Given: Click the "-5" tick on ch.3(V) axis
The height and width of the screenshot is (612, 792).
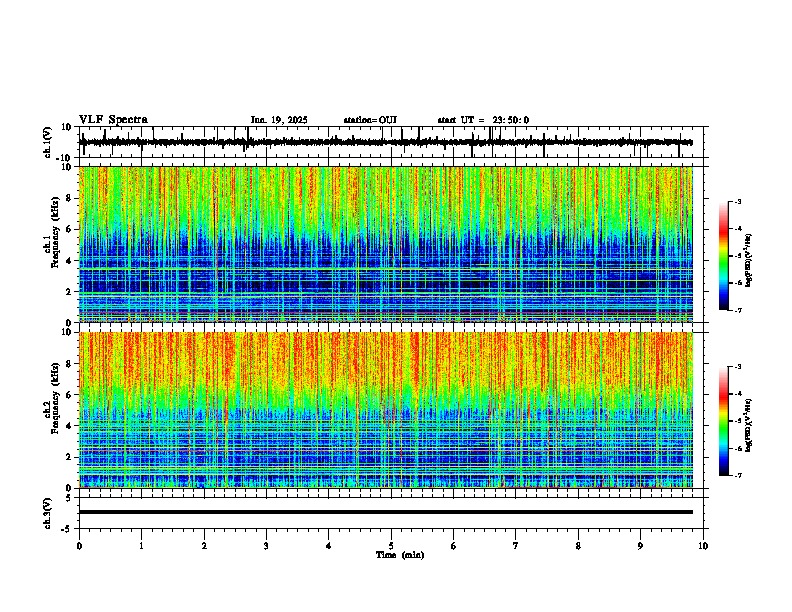Looking at the screenshot, I should tap(68, 529).
